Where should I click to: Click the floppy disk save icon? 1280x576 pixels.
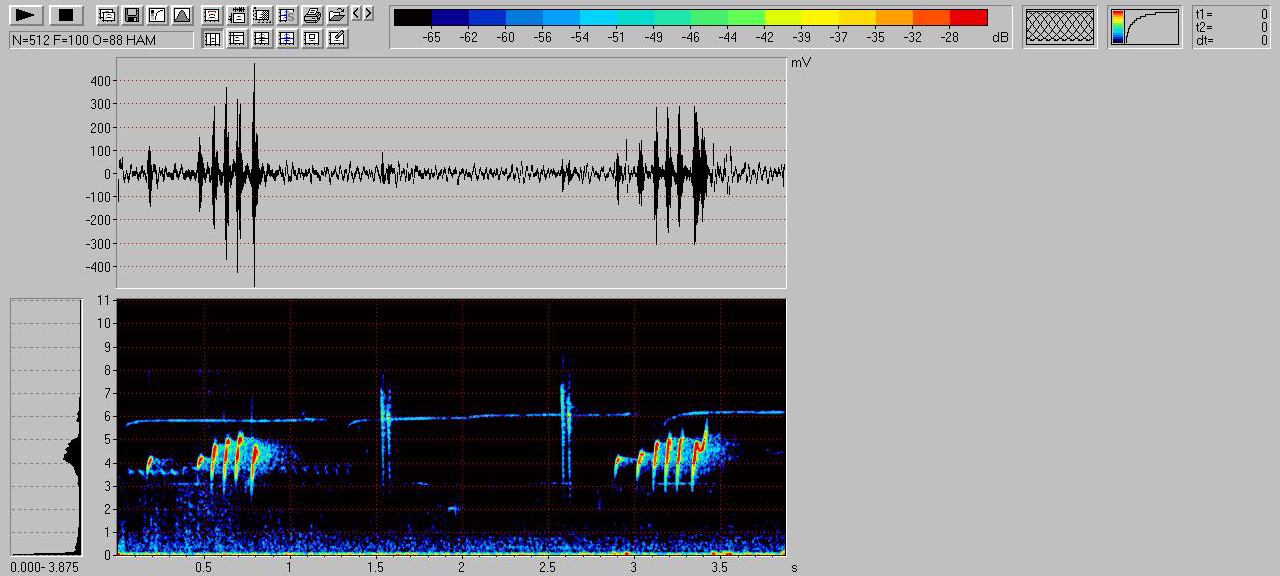click(x=131, y=15)
